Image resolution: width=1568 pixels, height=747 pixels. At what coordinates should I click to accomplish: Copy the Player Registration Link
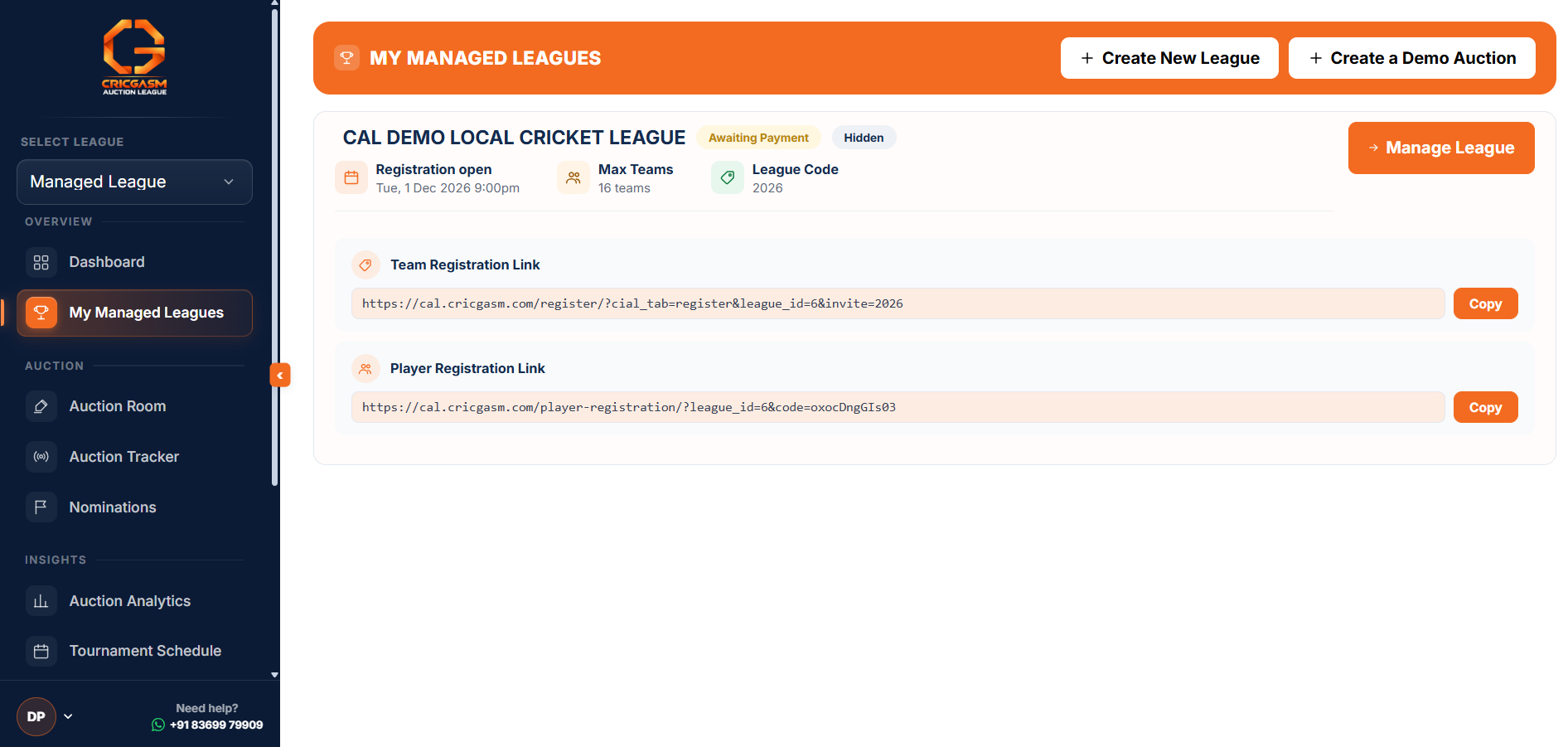click(x=1486, y=407)
